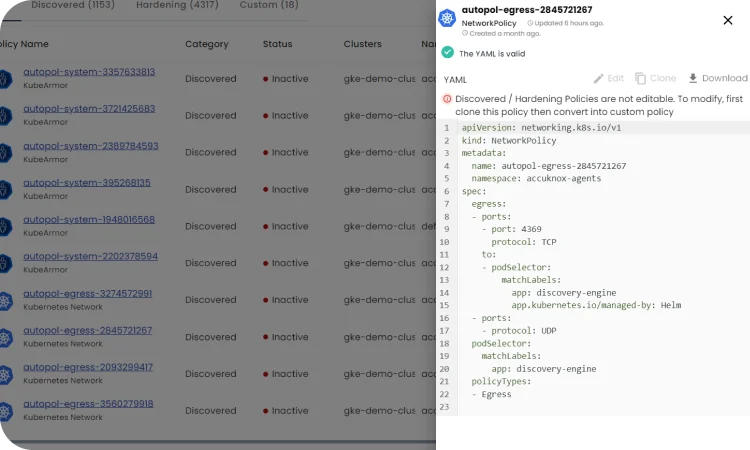Click the Download icon in YAML toolbar

pyautogui.click(x=693, y=78)
